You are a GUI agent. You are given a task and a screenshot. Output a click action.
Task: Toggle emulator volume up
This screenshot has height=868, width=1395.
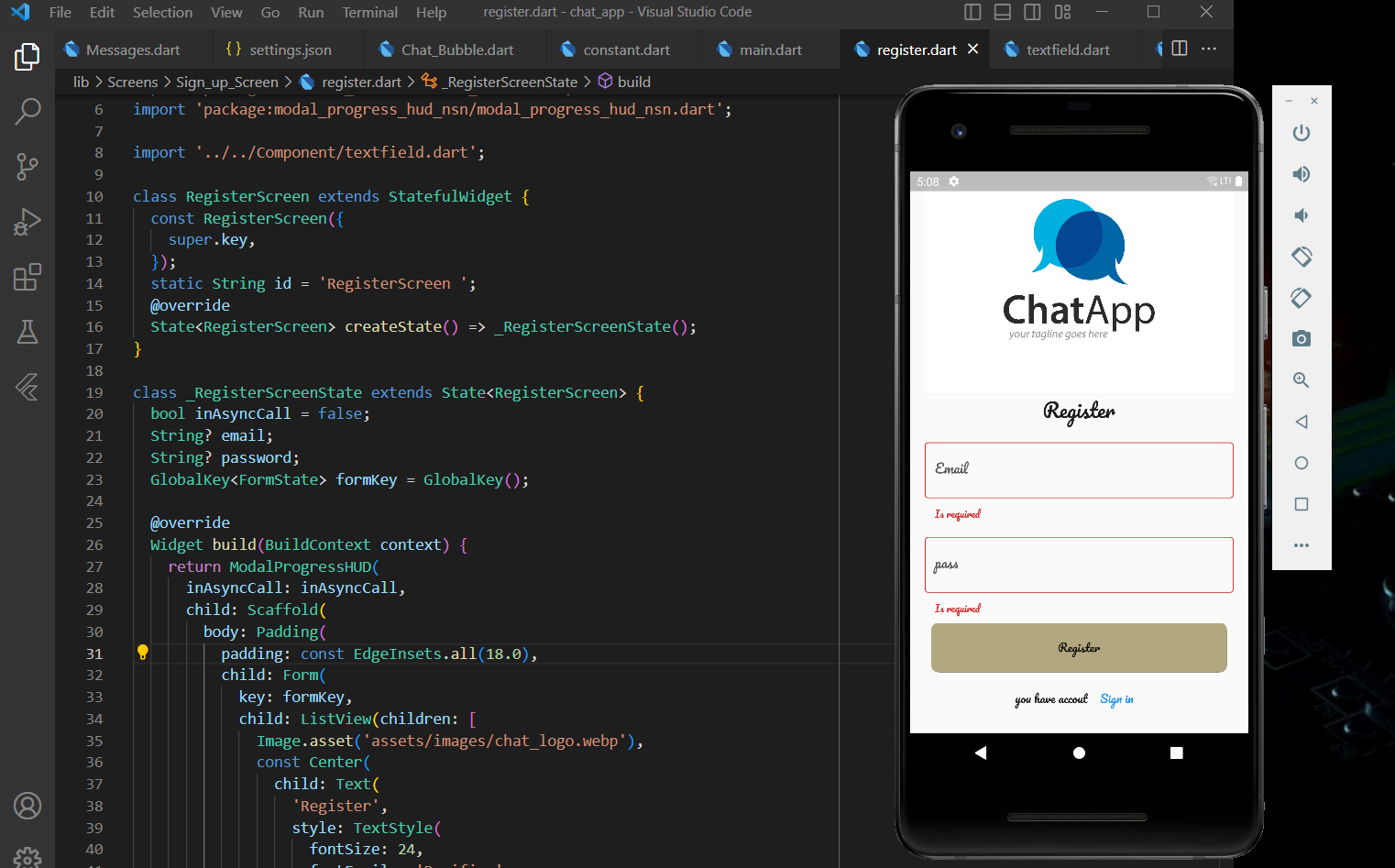[x=1301, y=174]
